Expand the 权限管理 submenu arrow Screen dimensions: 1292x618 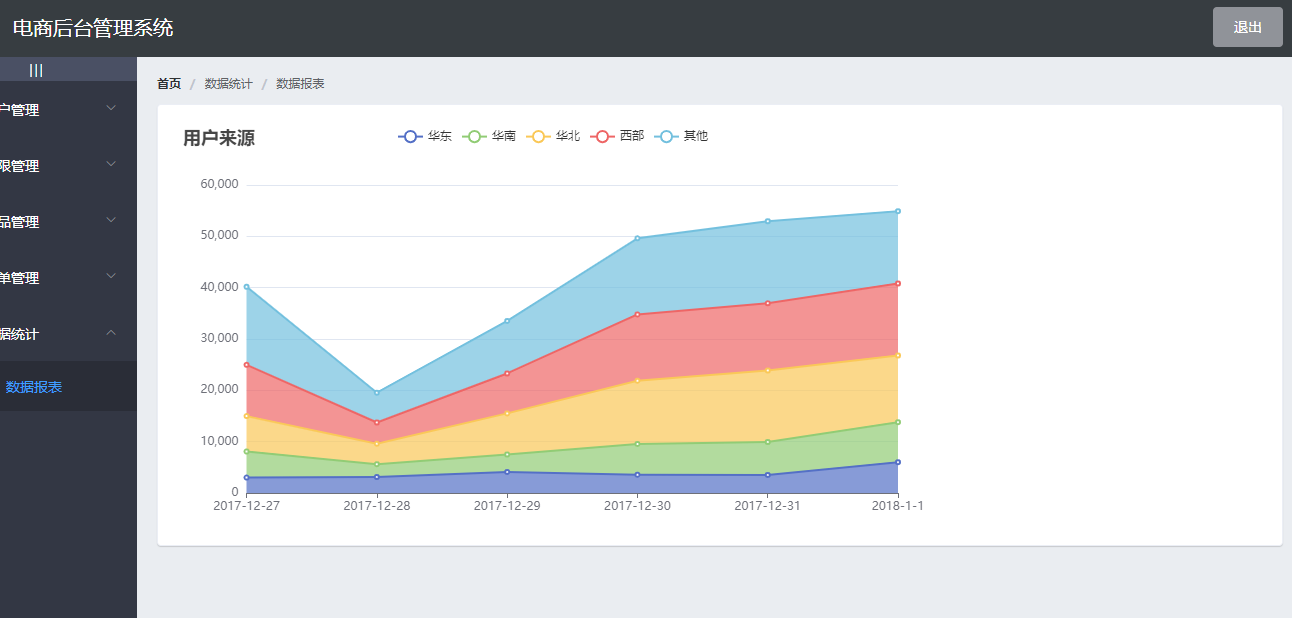click(x=111, y=165)
